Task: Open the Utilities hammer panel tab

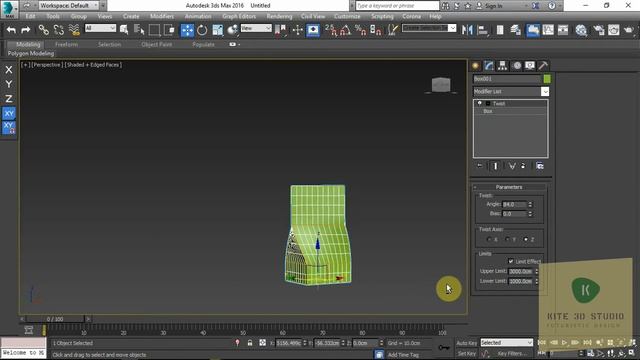Action: 543,66
